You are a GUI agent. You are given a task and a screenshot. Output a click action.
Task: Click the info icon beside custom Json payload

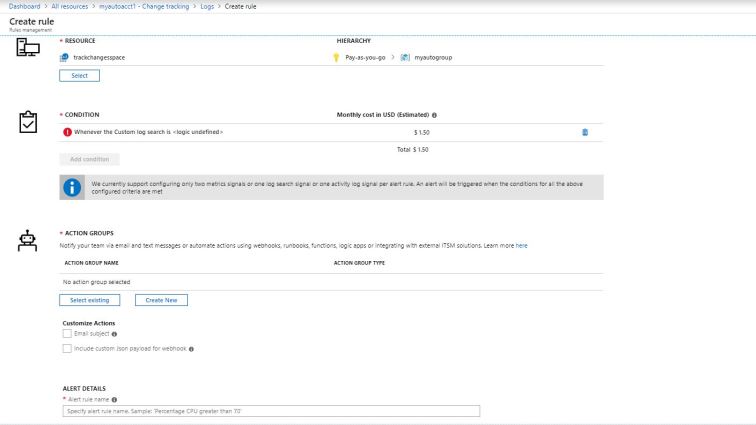[191, 349]
